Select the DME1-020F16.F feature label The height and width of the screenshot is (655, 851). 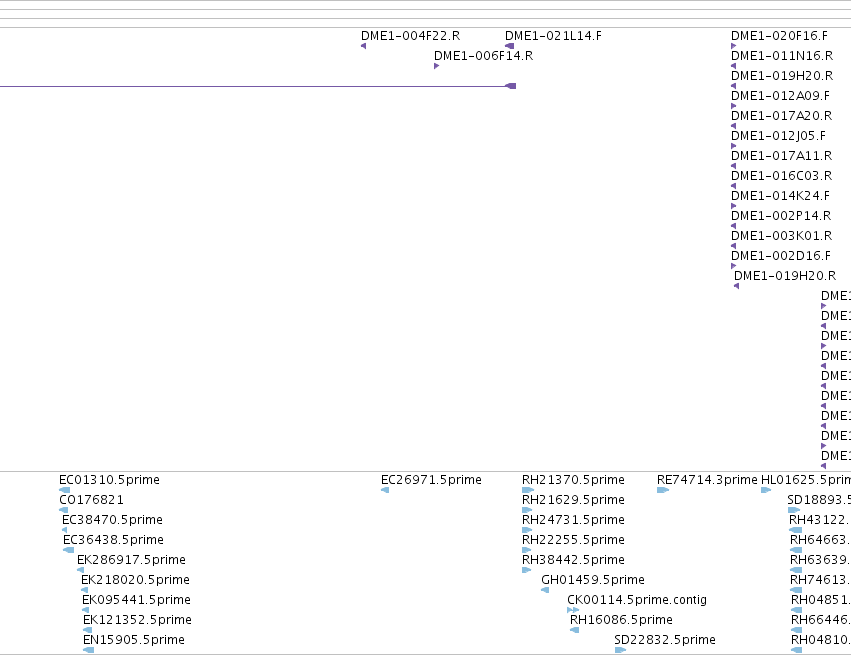[x=779, y=36]
